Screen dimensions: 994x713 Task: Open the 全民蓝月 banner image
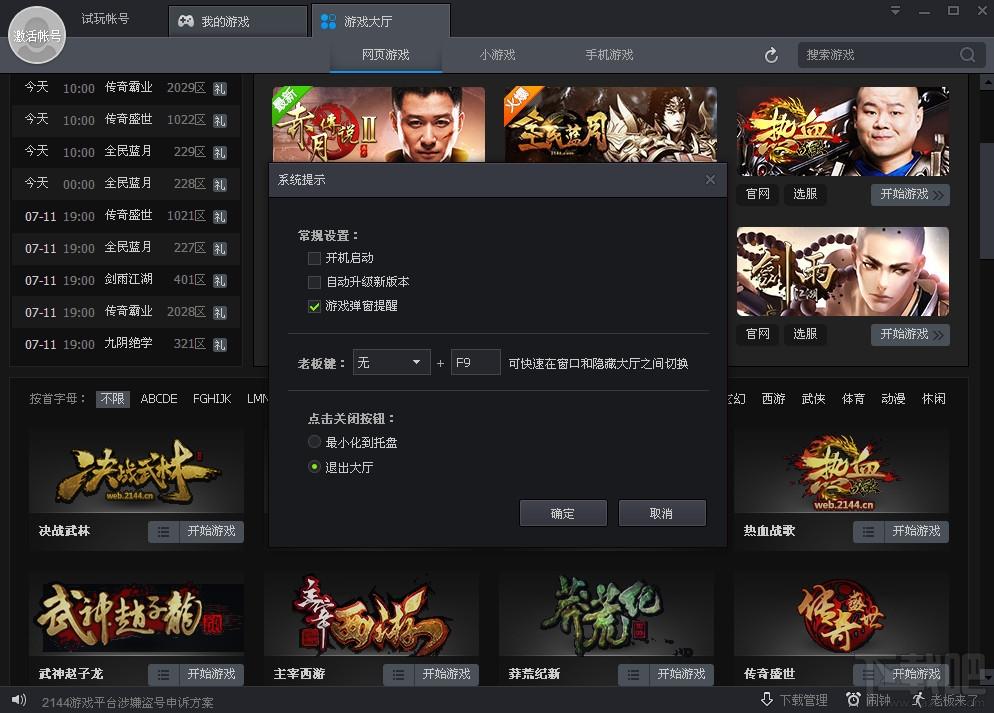pos(610,124)
